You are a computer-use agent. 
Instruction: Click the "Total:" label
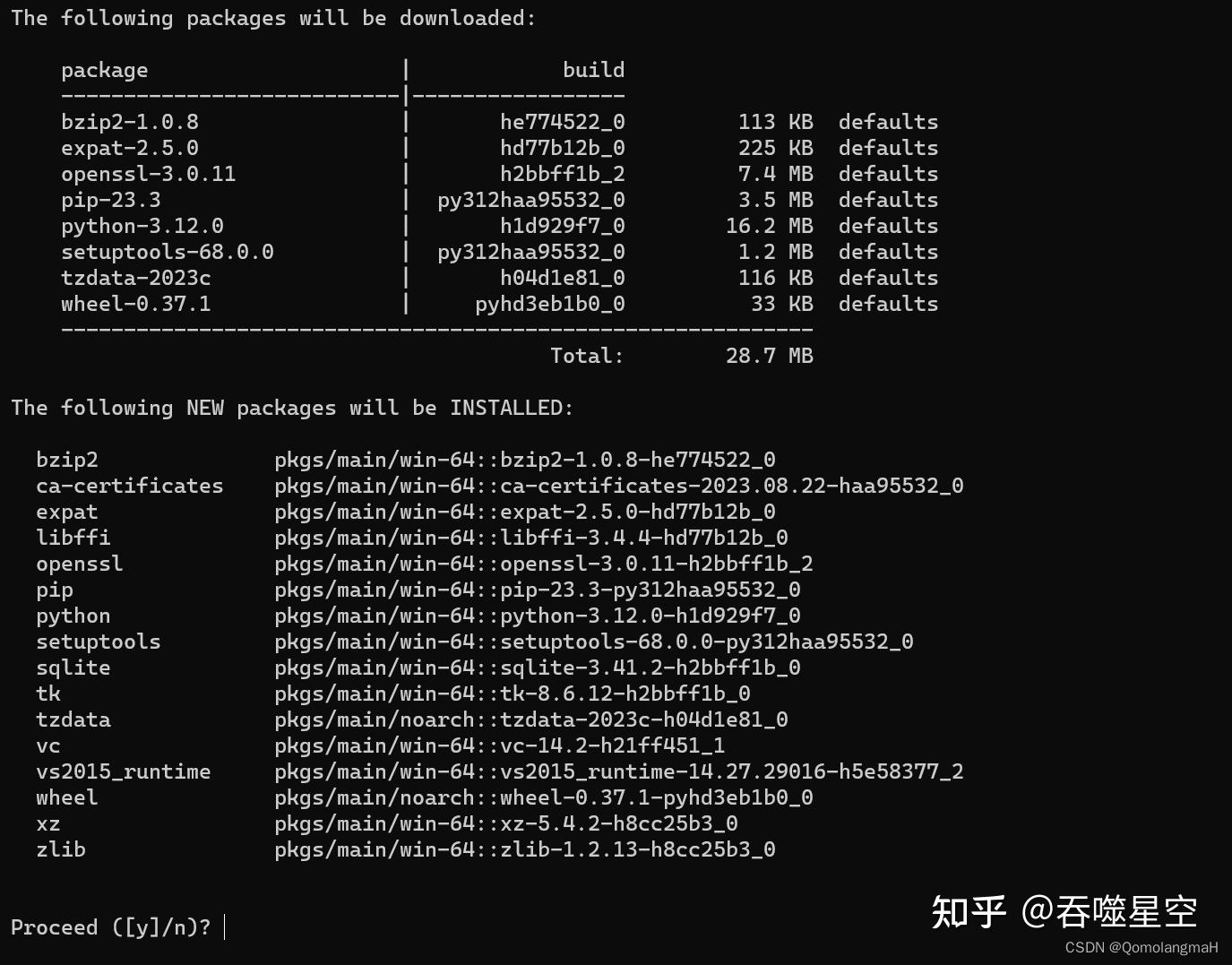tap(587, 356)
